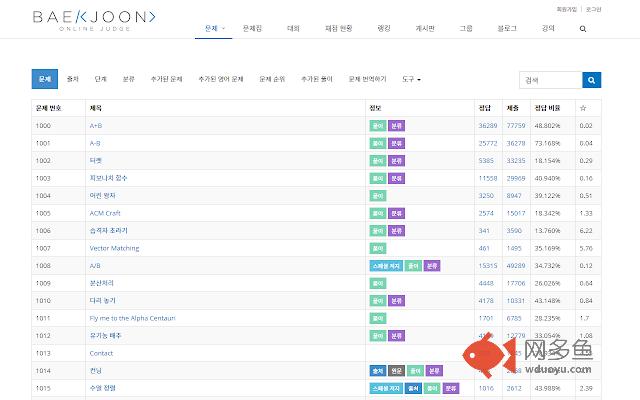The image size is (640, 400).
Task: Click the submission count 15017 for problem 1005
Action: click(516, 213)
